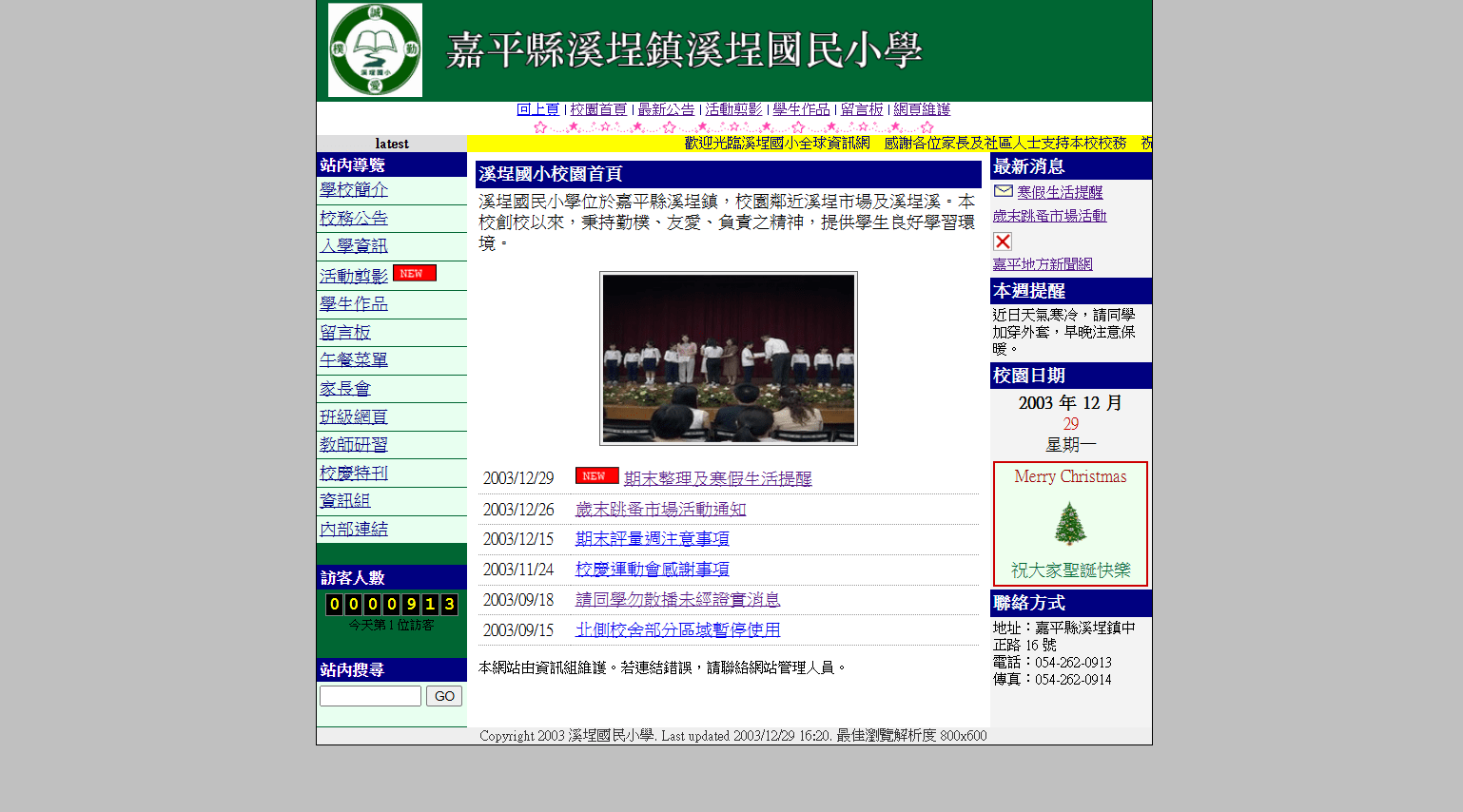This screenshot has width=1463, height=812.
Task: Click the school logo emblem in header
Action: (375, 49)
